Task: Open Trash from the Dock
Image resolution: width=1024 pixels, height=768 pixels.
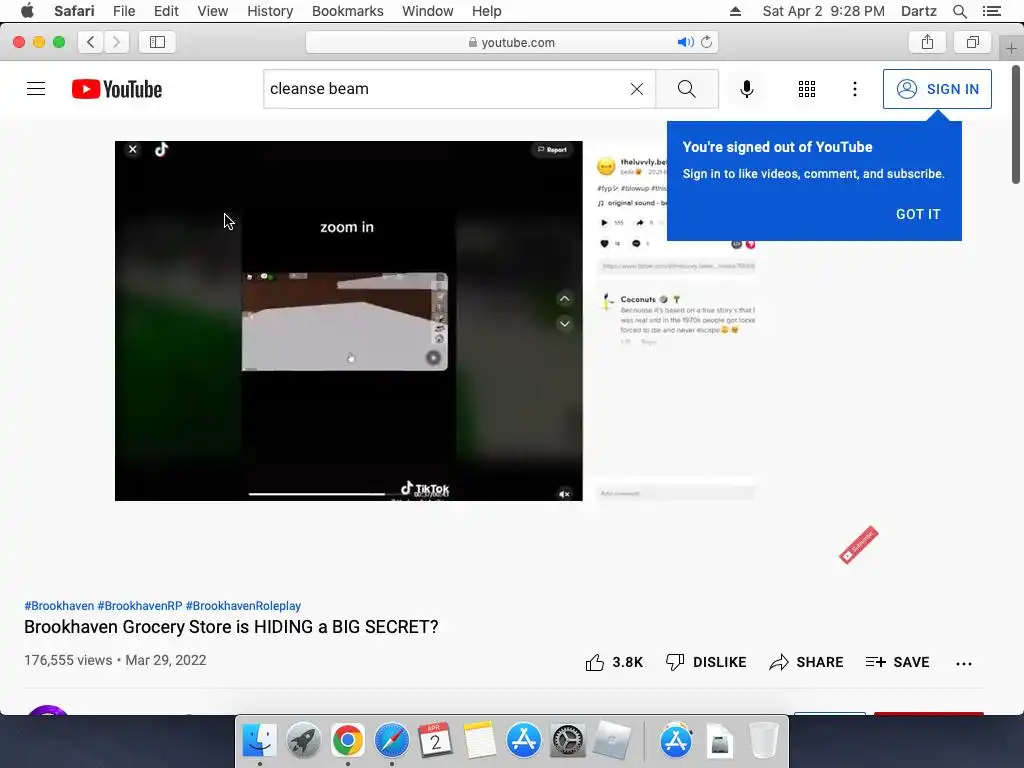Action: [763, 741]
